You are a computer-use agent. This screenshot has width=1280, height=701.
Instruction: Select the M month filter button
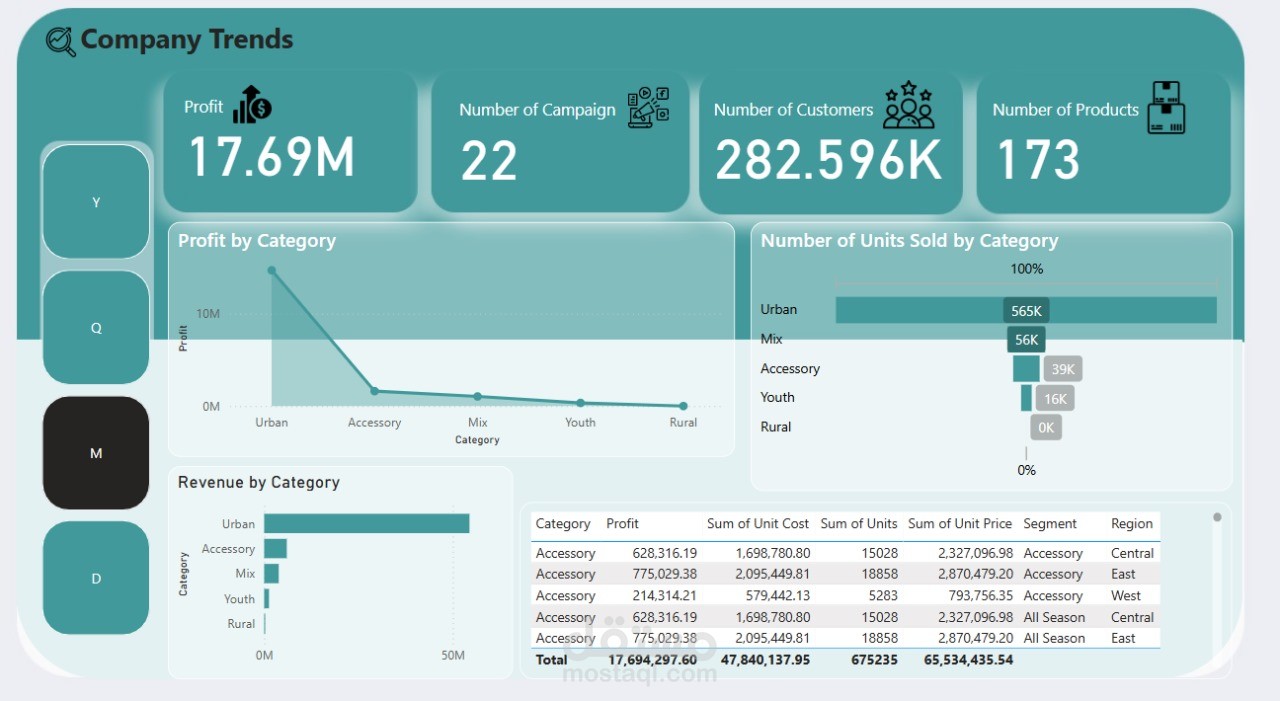[x=96, y=453]
